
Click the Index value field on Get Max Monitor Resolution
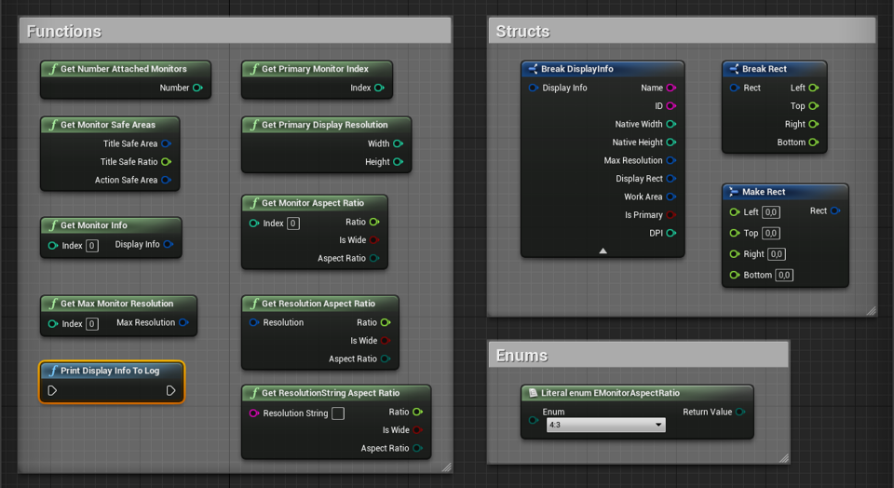coord(92,324)
